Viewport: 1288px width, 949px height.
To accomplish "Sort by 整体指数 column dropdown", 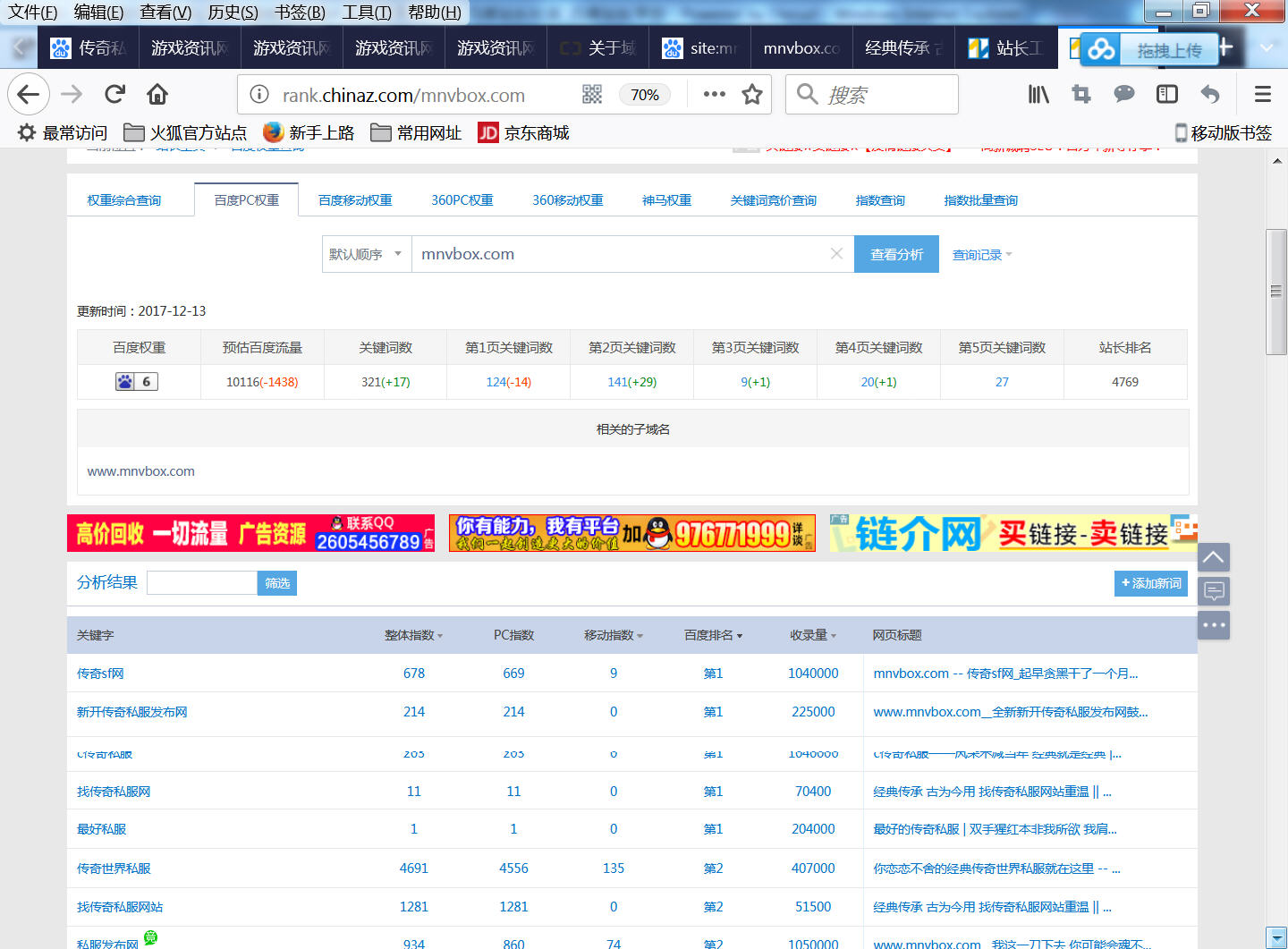I will [413, 635].
